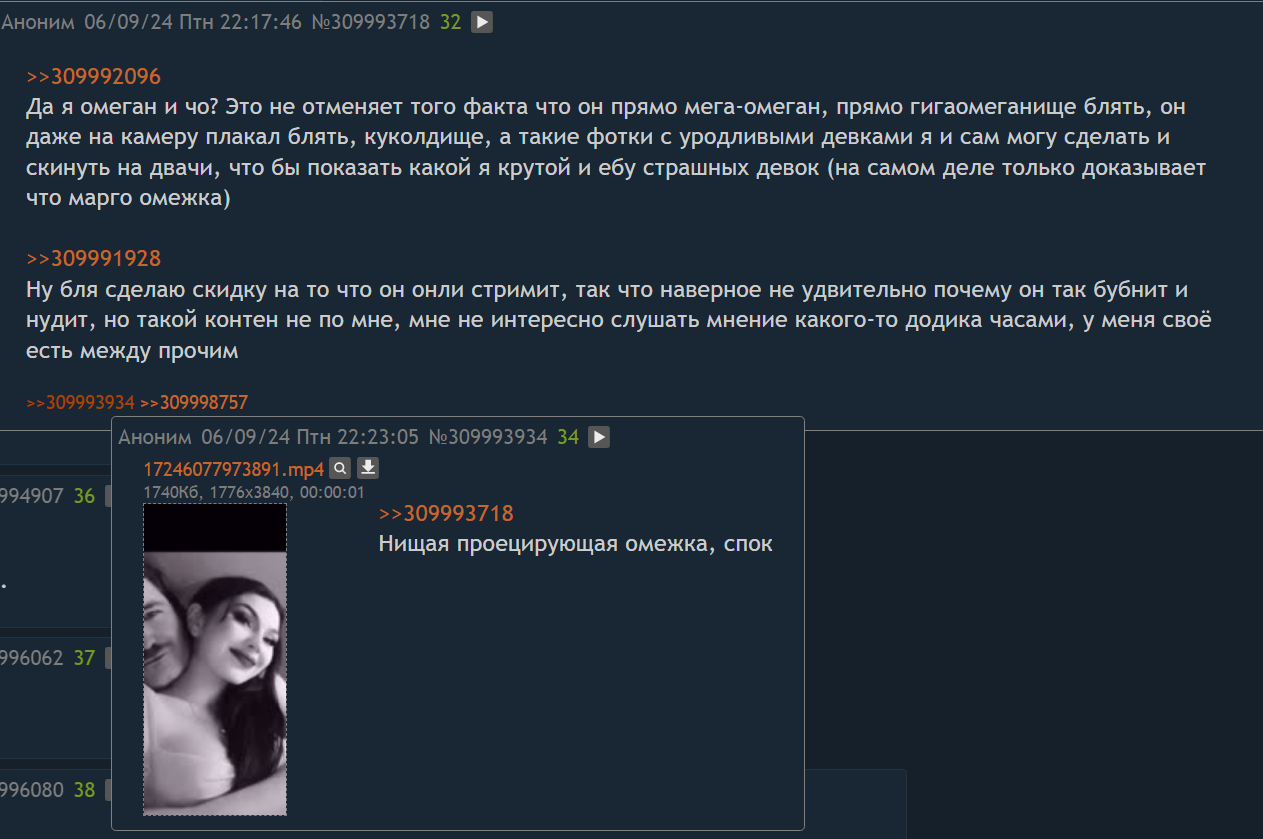The image size is (1263, 839).
Task: Click magnifier search icon next to mp4 filename
Action: click(340, 468)
